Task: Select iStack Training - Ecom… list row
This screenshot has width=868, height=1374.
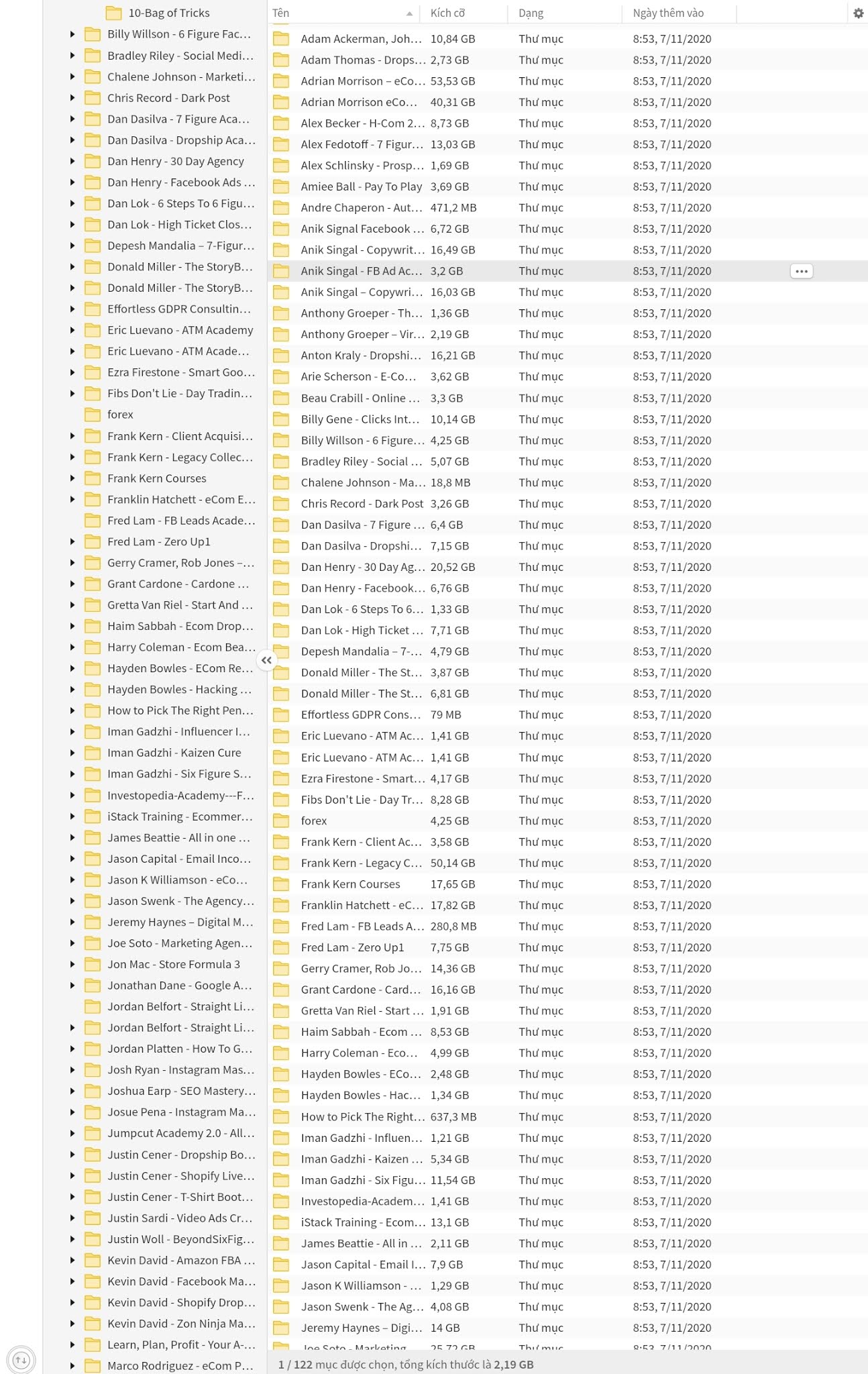Action: 567,1222
